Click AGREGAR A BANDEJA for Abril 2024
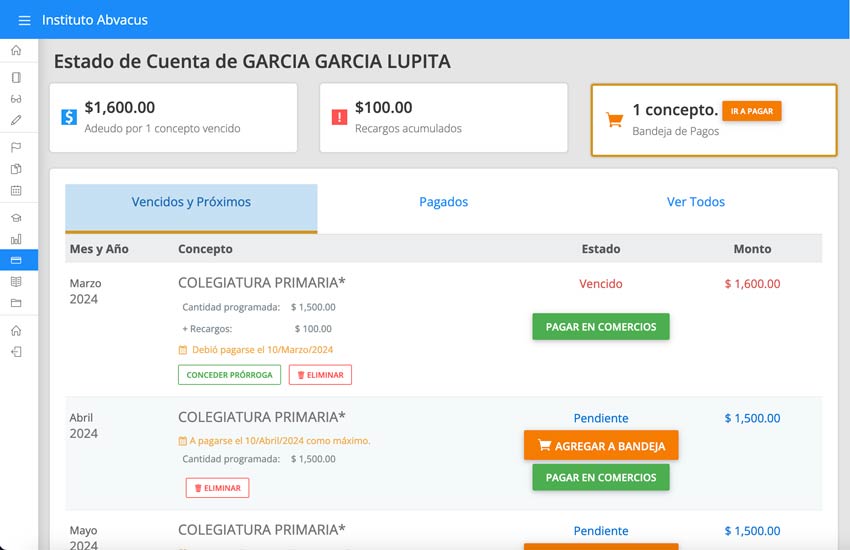 (x=600, y=446)
